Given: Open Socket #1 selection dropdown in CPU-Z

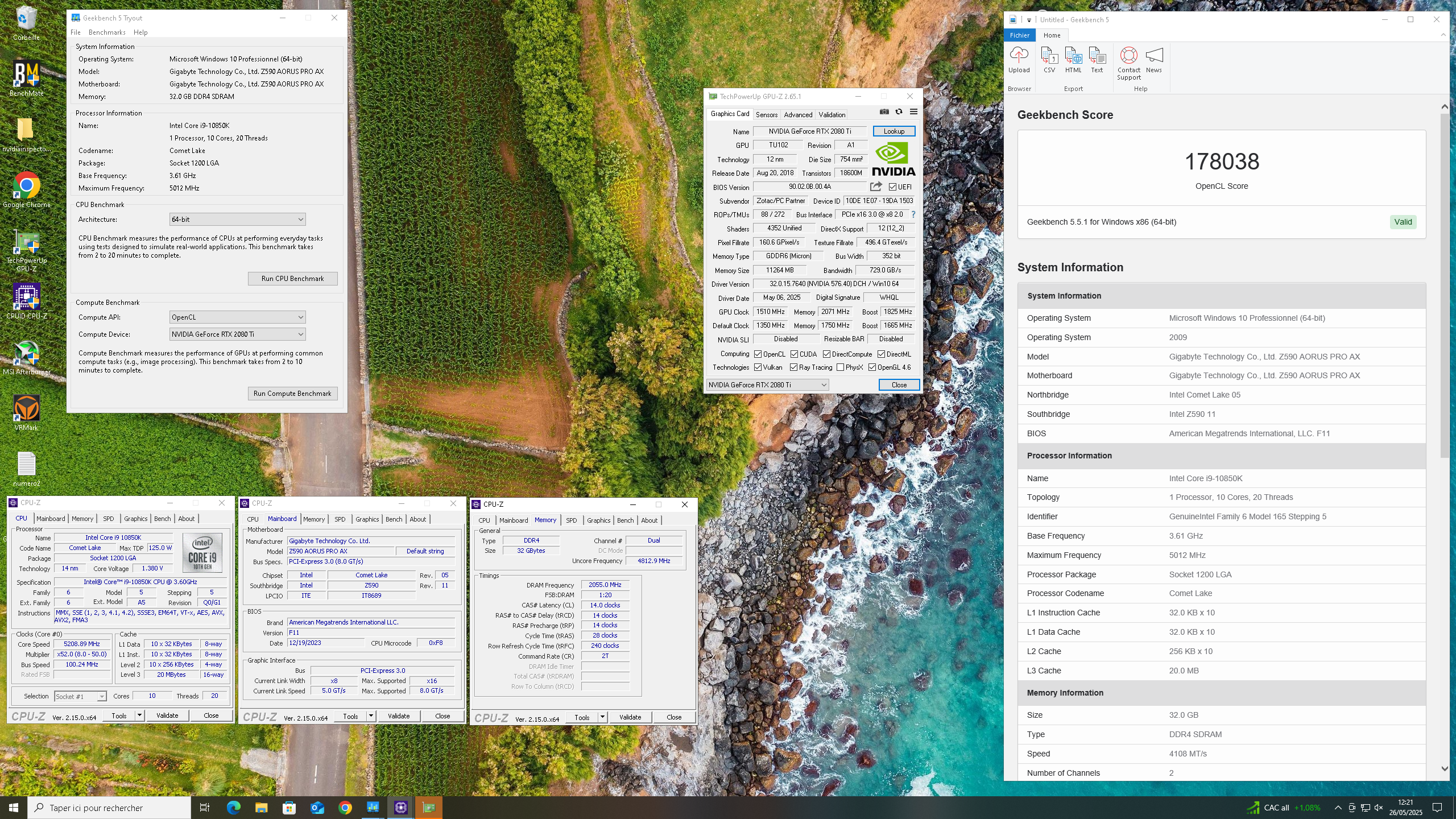Looking at the screenshot, I should point(80,696).
